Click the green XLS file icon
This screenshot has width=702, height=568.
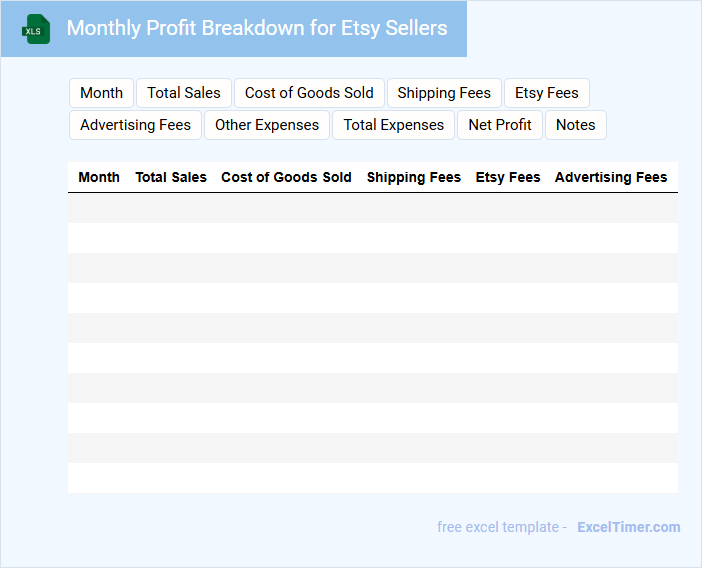point(36,30)
